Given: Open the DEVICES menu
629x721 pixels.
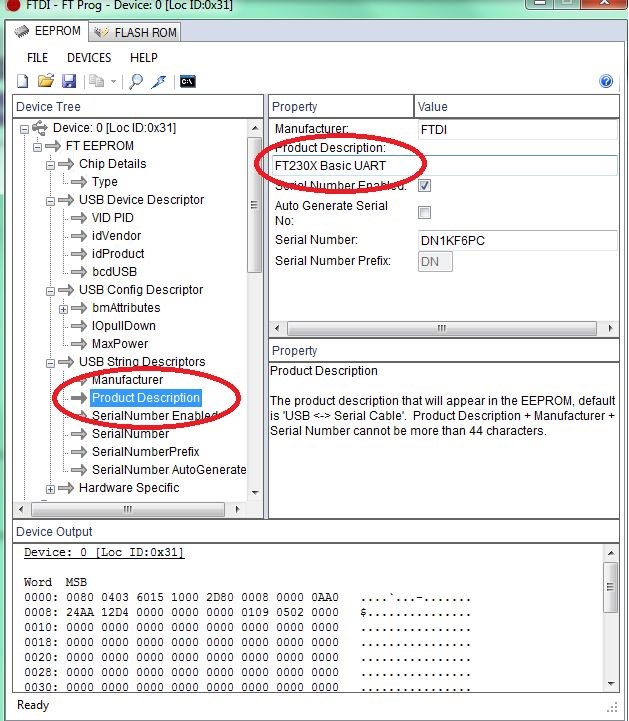Looking at the screenshot, I should (89, 57).
